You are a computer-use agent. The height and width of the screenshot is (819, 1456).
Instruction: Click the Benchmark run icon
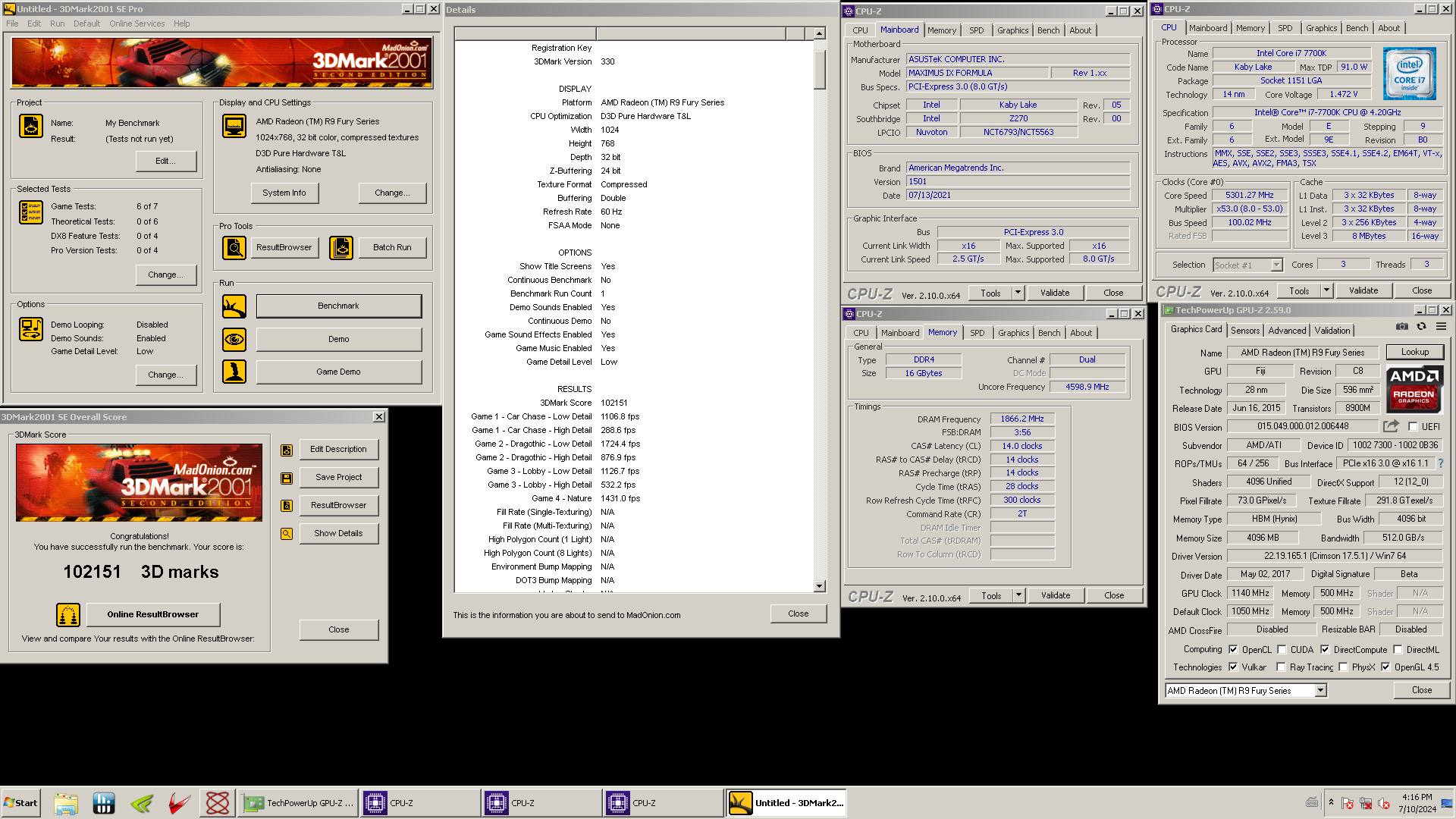234,306
